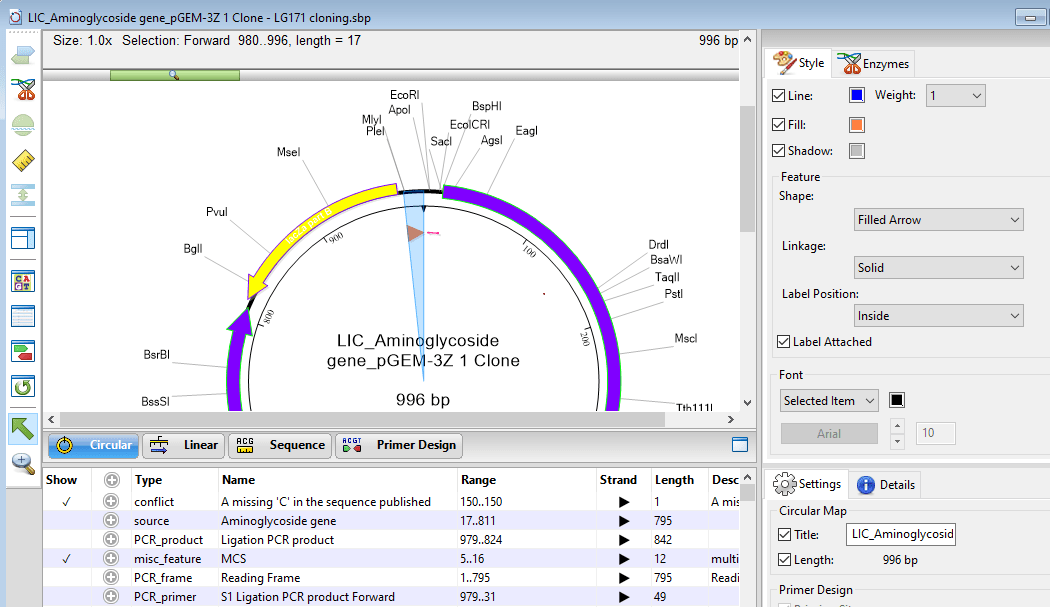
Task: Click the green circular refresh arrow icon
Action: pyautogui.click(x=23, y=387)
